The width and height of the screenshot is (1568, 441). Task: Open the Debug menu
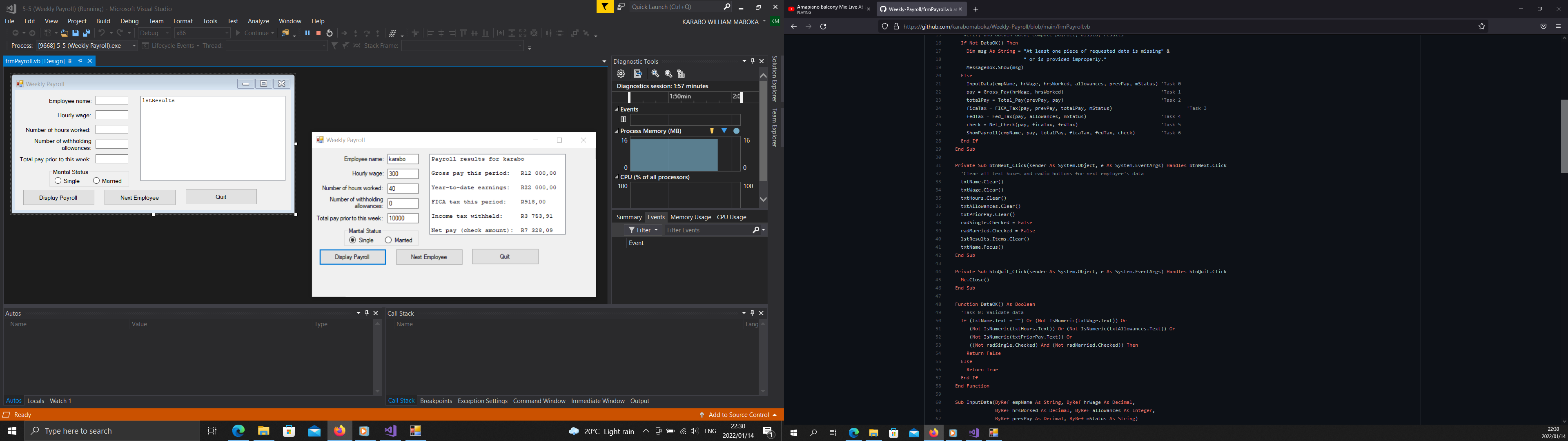(x=129, y=21)
